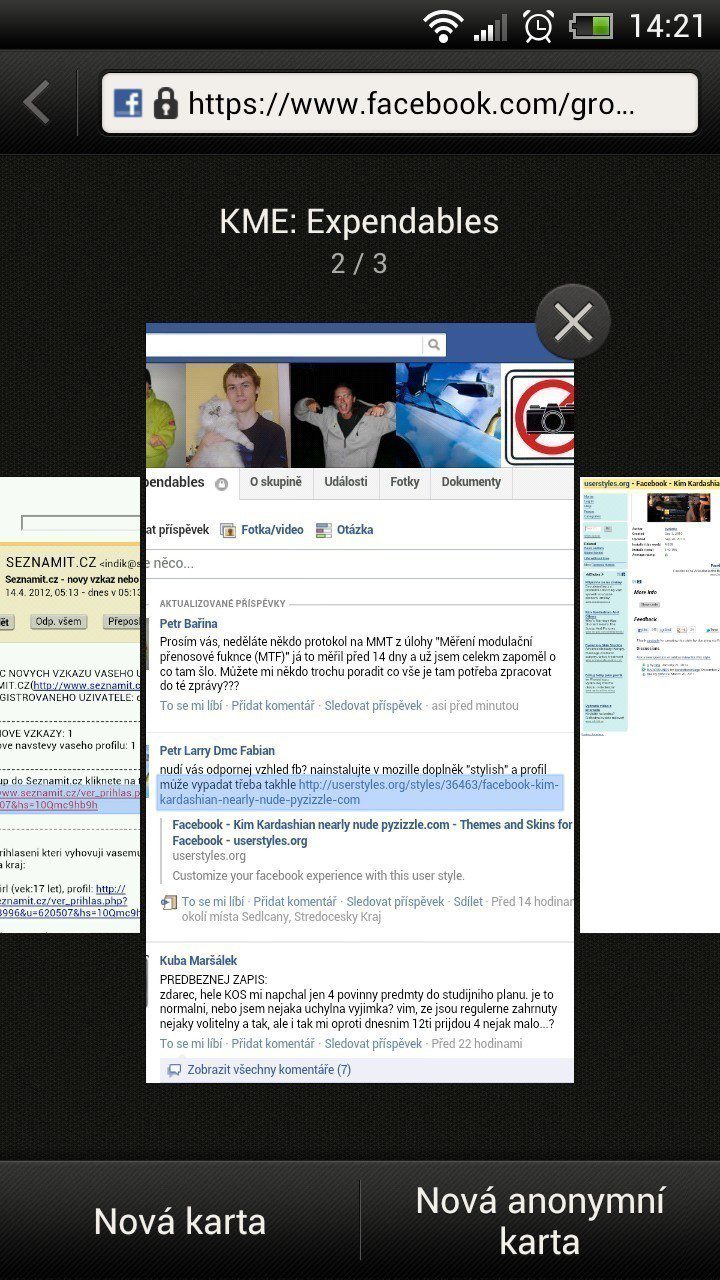Image resolution: width=720 pixels, height=1280 pixels.
Task: Open Facebook - Kim Kardashian theme link title
Action: (x=372, y=833)
